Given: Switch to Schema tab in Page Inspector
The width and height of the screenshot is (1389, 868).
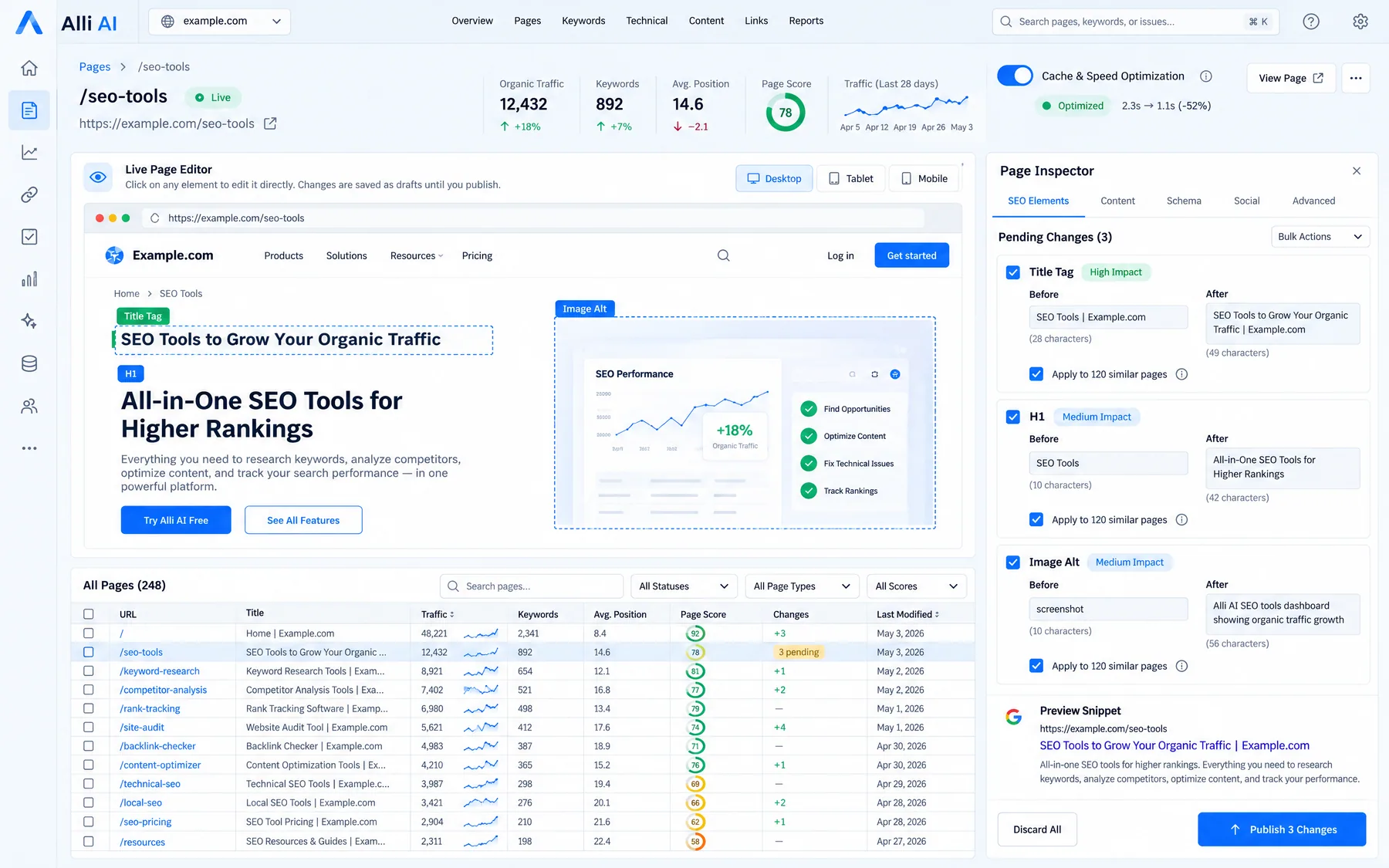Looking at the screenshot, I should 1184,201.
